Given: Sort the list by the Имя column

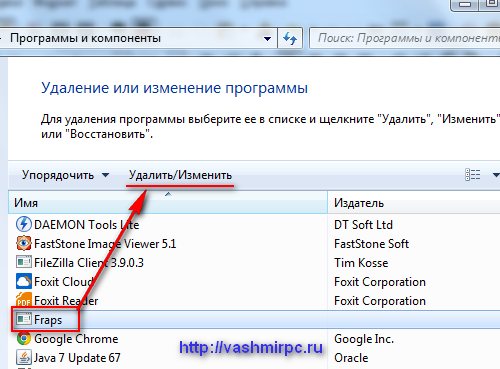Looking at the screenshot, I should (168, 203).
